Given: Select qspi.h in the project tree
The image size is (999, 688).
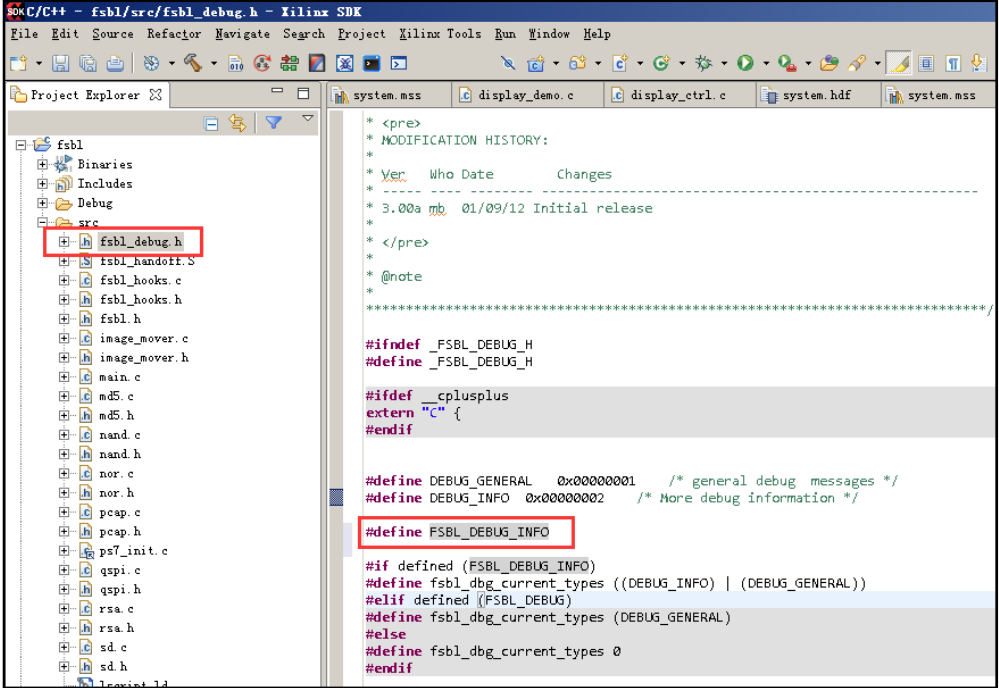Looking at the screenshot, I should [120, 589].
